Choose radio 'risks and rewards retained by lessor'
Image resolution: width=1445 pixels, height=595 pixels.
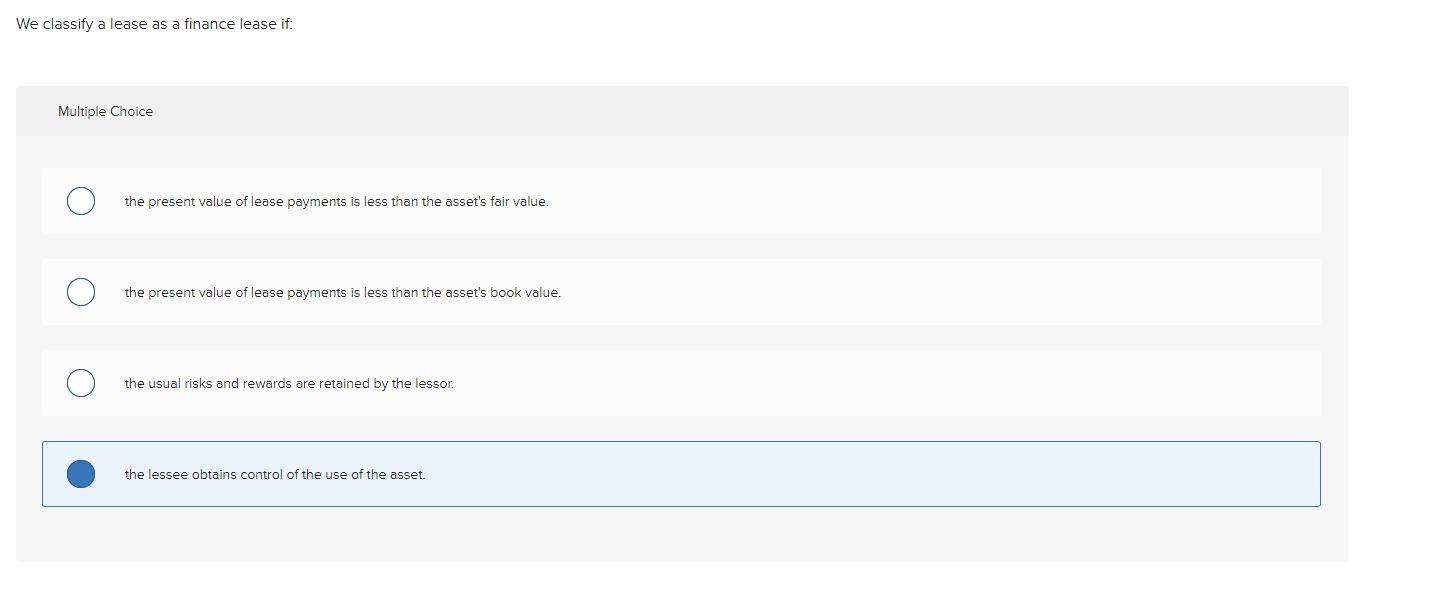tap(81, 383)
